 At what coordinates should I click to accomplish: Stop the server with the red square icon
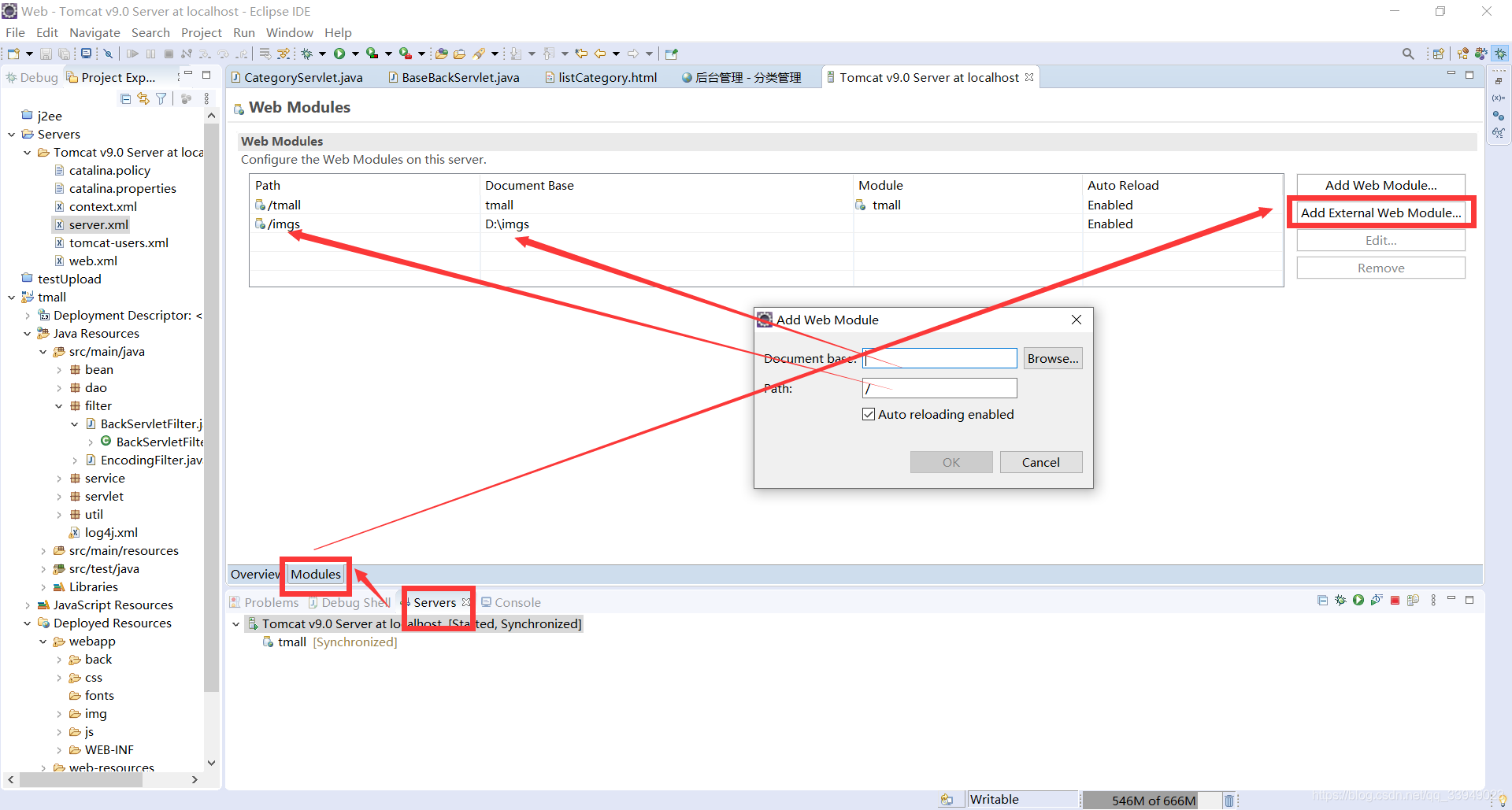pyautogui.click(x=1395, y=601)
